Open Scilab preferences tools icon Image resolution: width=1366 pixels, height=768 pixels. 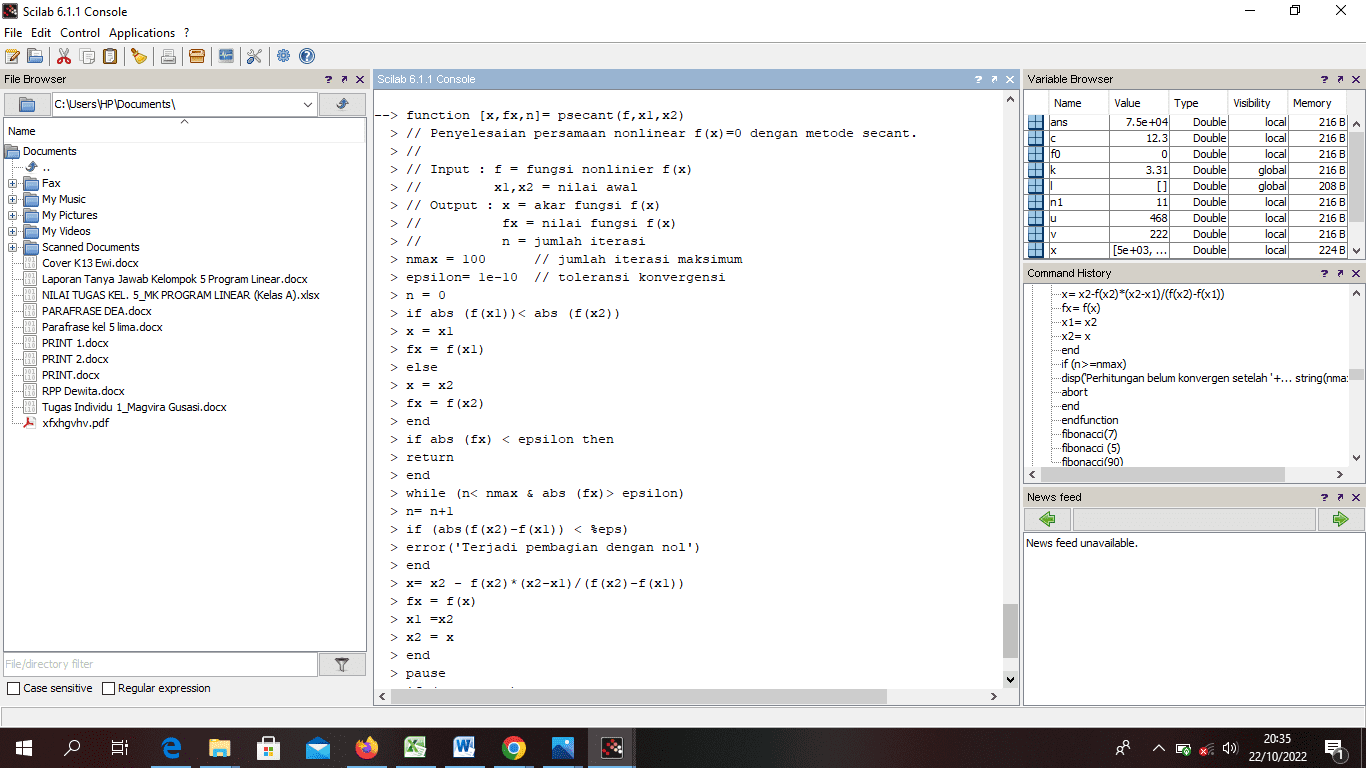tap(254, 56)
